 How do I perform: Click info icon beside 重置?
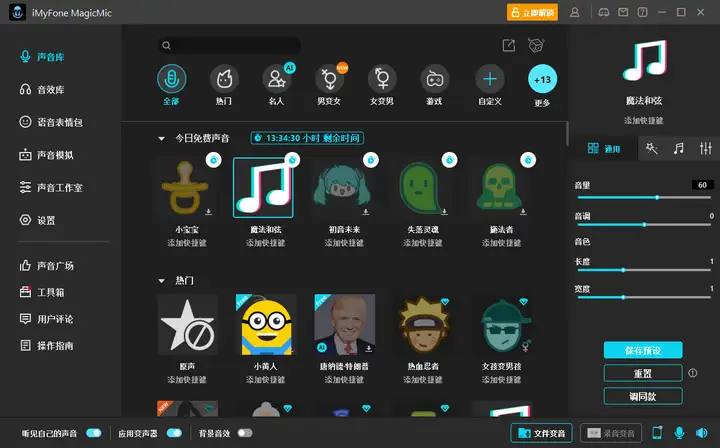pyautogui.click(x=692, y=373)
